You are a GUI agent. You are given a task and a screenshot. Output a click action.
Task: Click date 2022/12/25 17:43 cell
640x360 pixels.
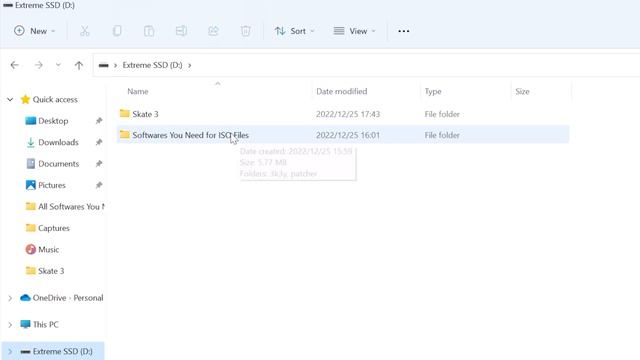click(x=348, y=114)
